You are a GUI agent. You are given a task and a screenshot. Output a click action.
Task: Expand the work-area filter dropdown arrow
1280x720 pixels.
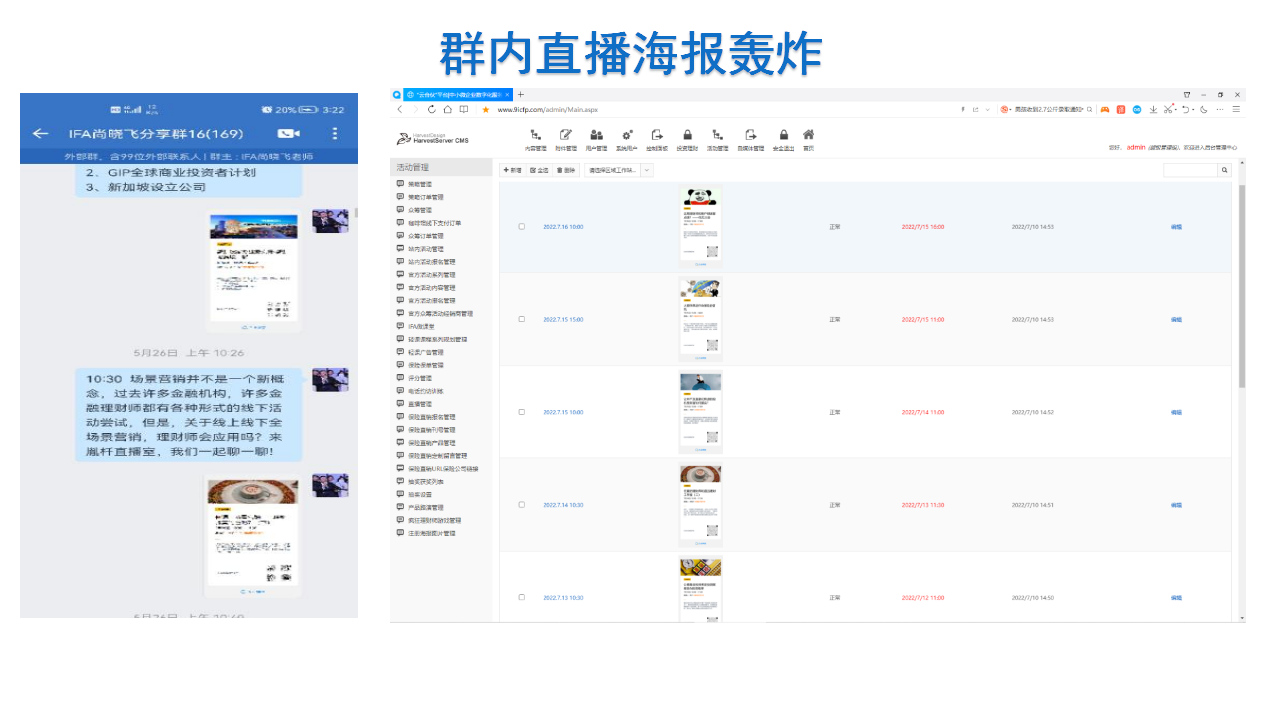pos(646,171)
